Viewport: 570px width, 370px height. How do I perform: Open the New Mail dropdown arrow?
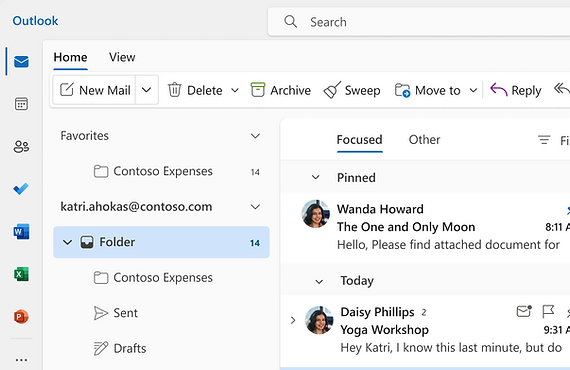tap(146, 90)
